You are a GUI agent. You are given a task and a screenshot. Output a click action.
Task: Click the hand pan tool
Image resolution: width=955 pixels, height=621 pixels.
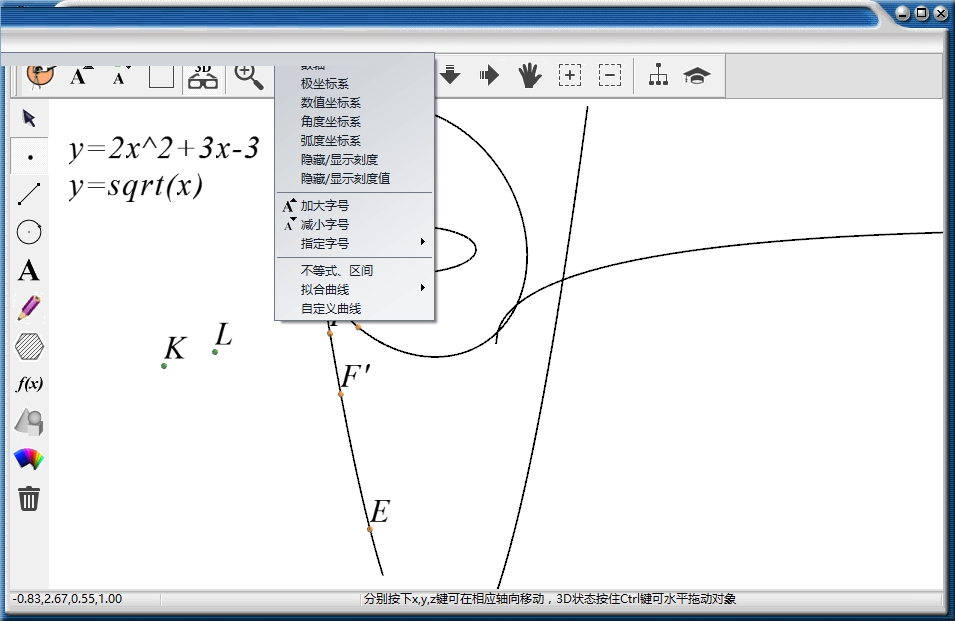click(529, 76)
